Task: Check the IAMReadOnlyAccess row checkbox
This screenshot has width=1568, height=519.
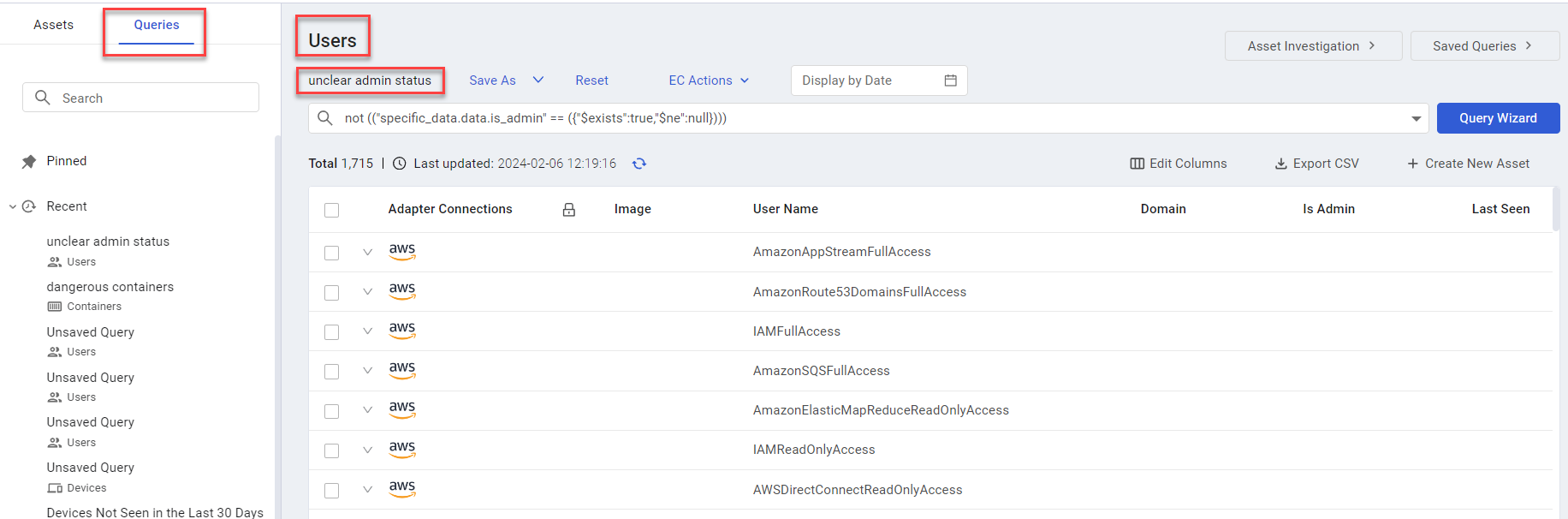Action: 332,450
